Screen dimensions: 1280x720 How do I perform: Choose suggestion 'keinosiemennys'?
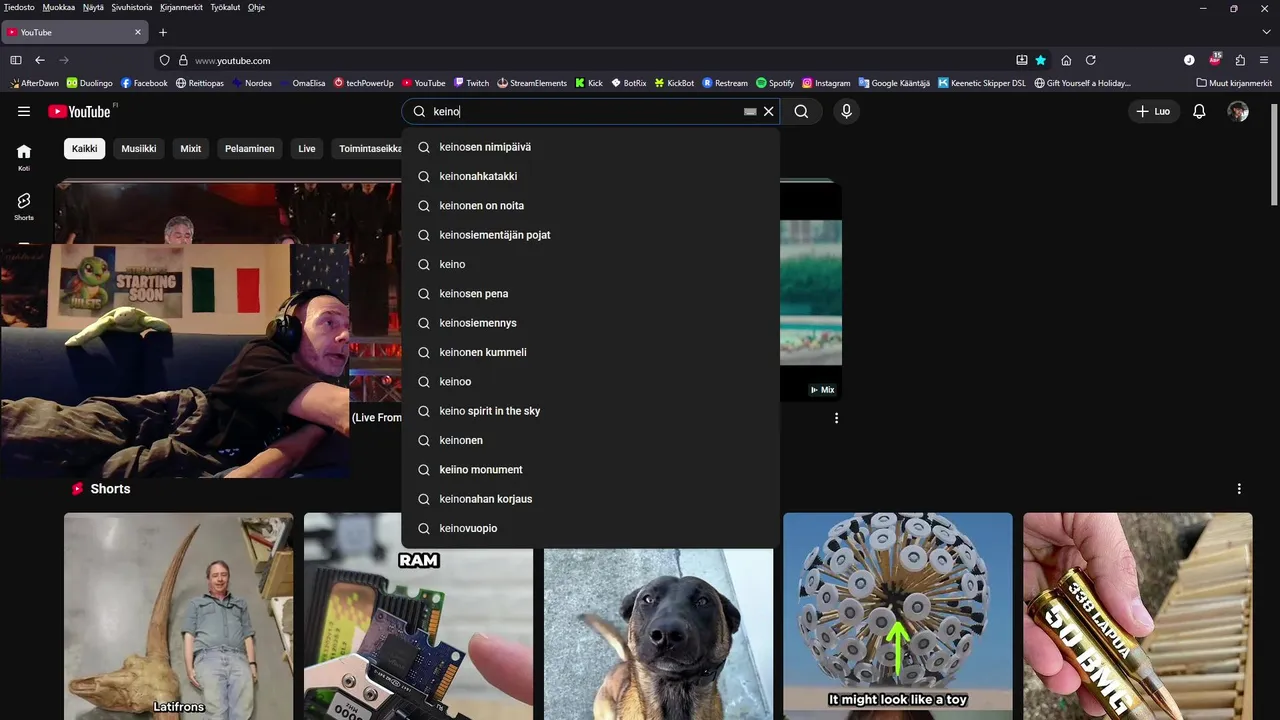[x=590, y=323]
